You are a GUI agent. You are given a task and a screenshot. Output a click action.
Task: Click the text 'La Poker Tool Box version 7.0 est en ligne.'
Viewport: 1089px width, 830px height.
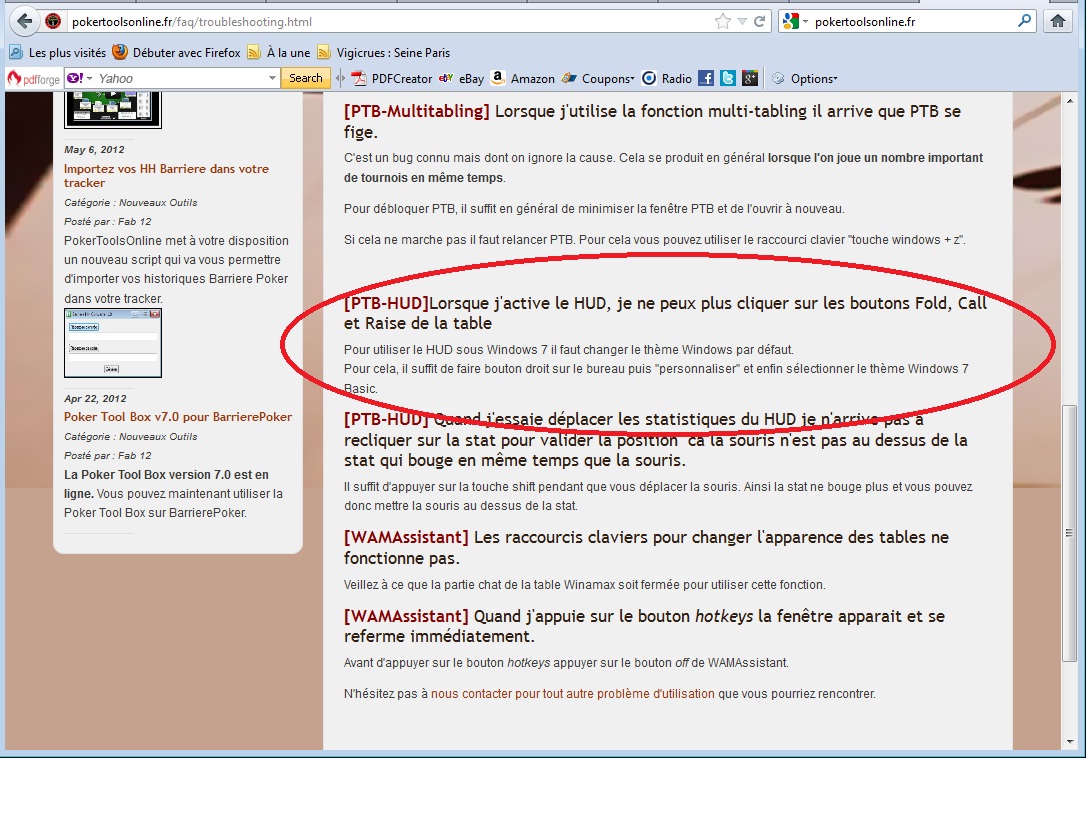[x=166, y=484]
